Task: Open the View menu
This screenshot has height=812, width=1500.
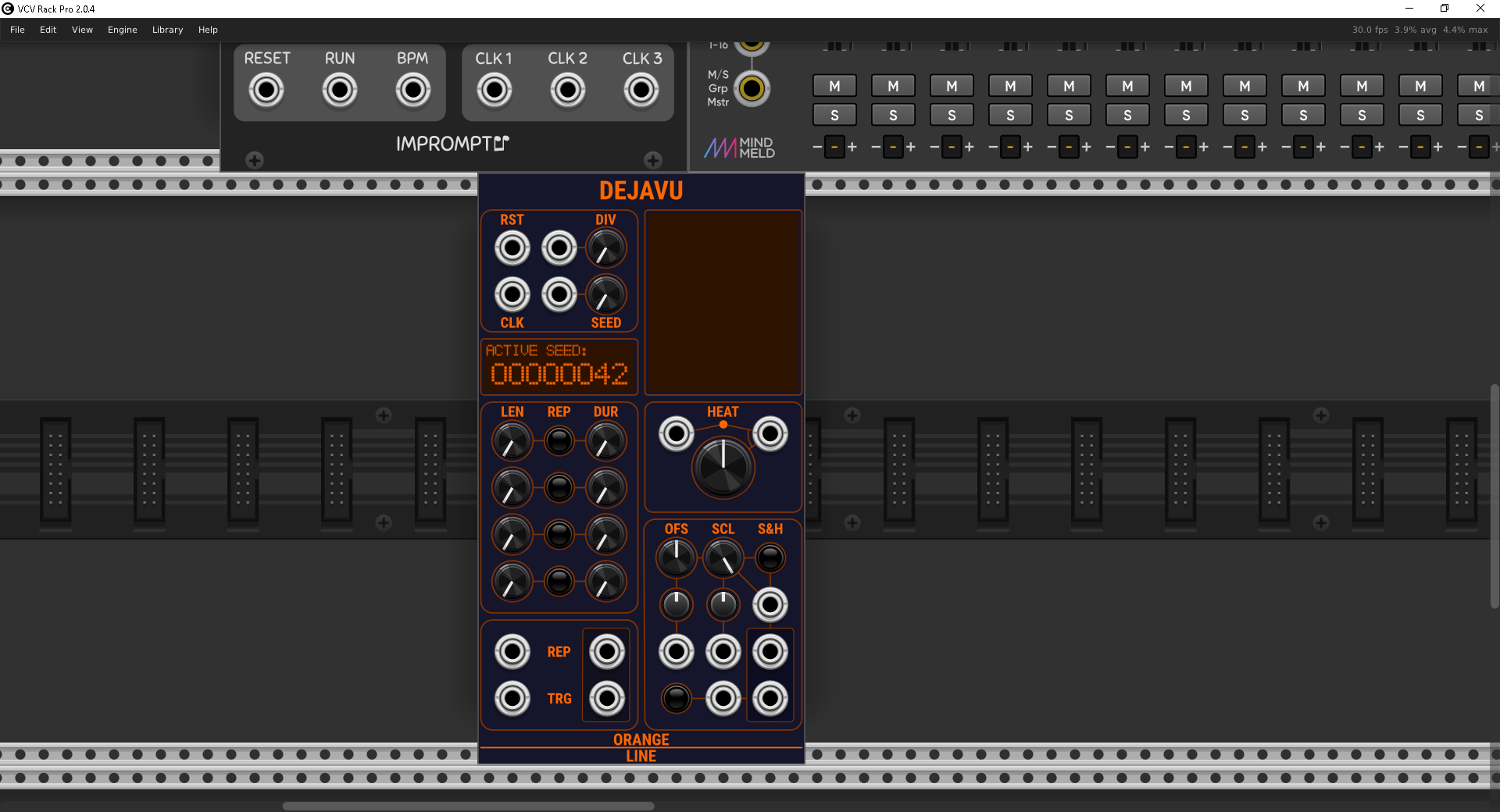Action: (82, 30)
